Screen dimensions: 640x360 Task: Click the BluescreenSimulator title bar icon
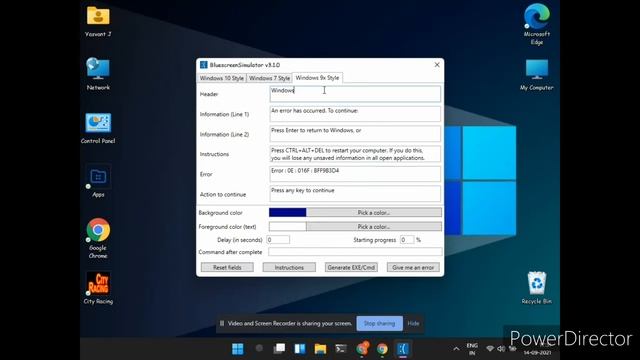(204, 65)
